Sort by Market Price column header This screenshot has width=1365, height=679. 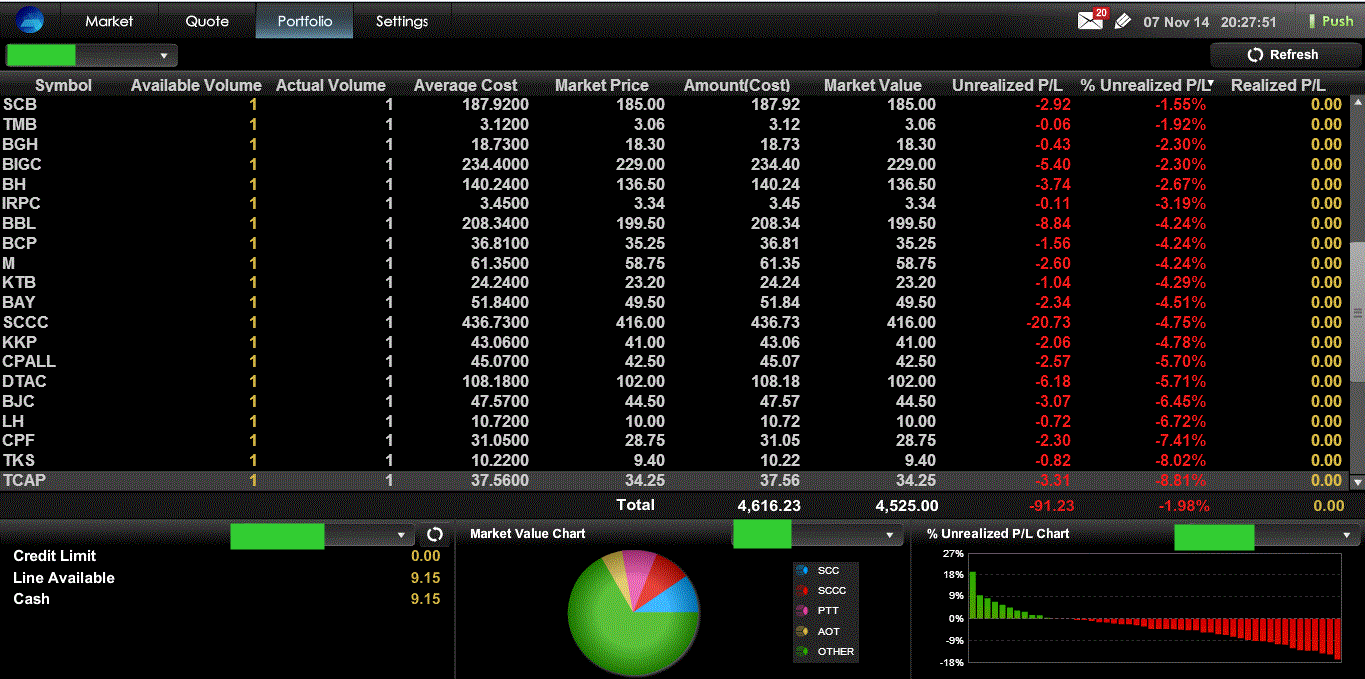(602, 85)
